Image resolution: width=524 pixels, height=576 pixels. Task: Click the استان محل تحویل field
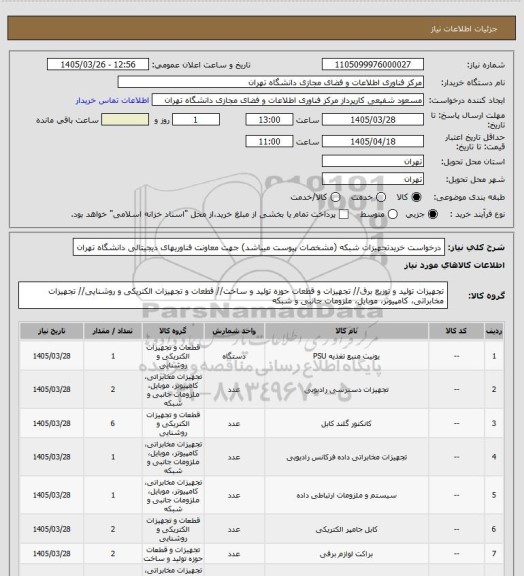pos(373,161)
